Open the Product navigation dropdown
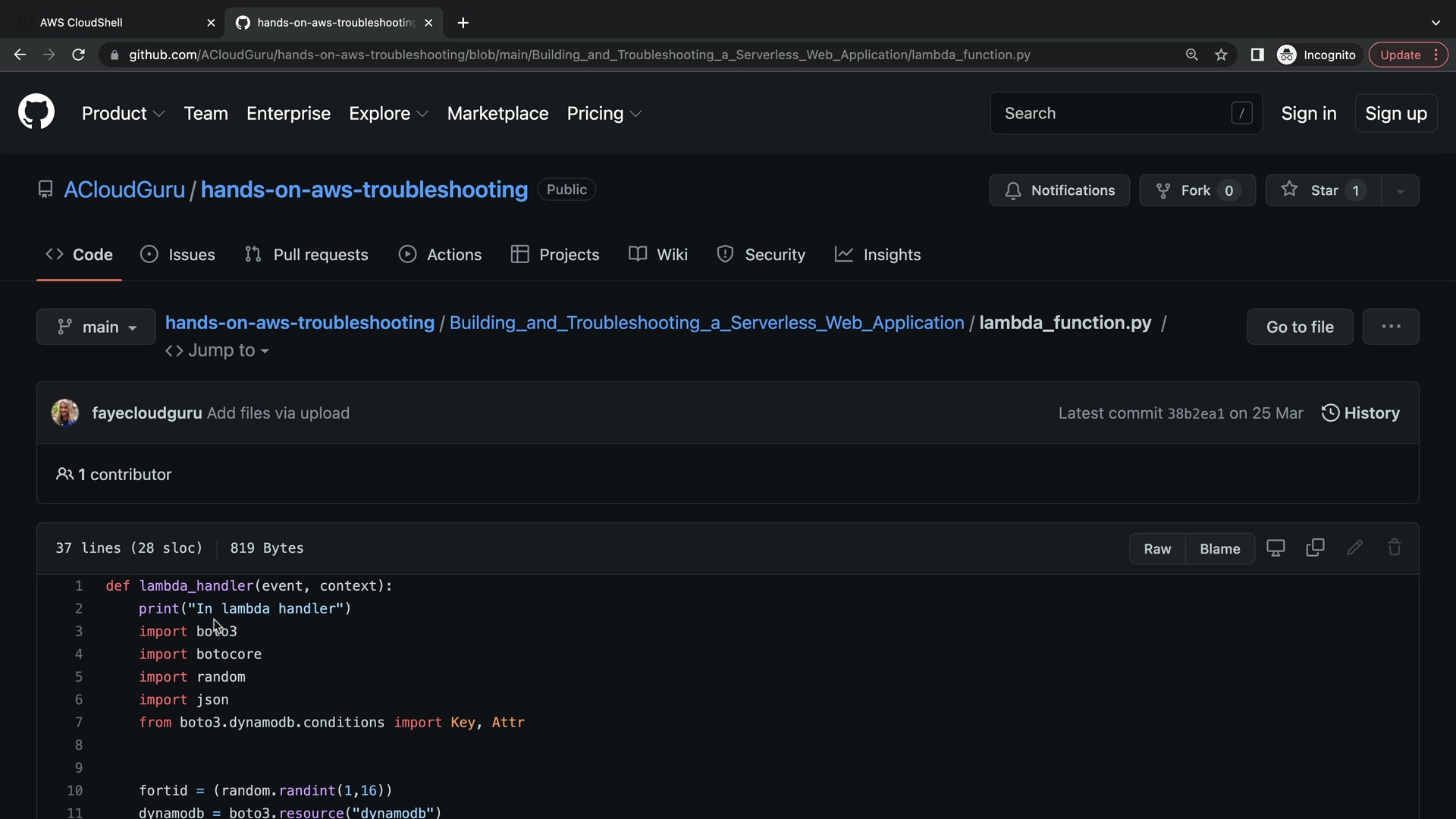The width and height of the screenshot is (1456, 819). point(123,113)
